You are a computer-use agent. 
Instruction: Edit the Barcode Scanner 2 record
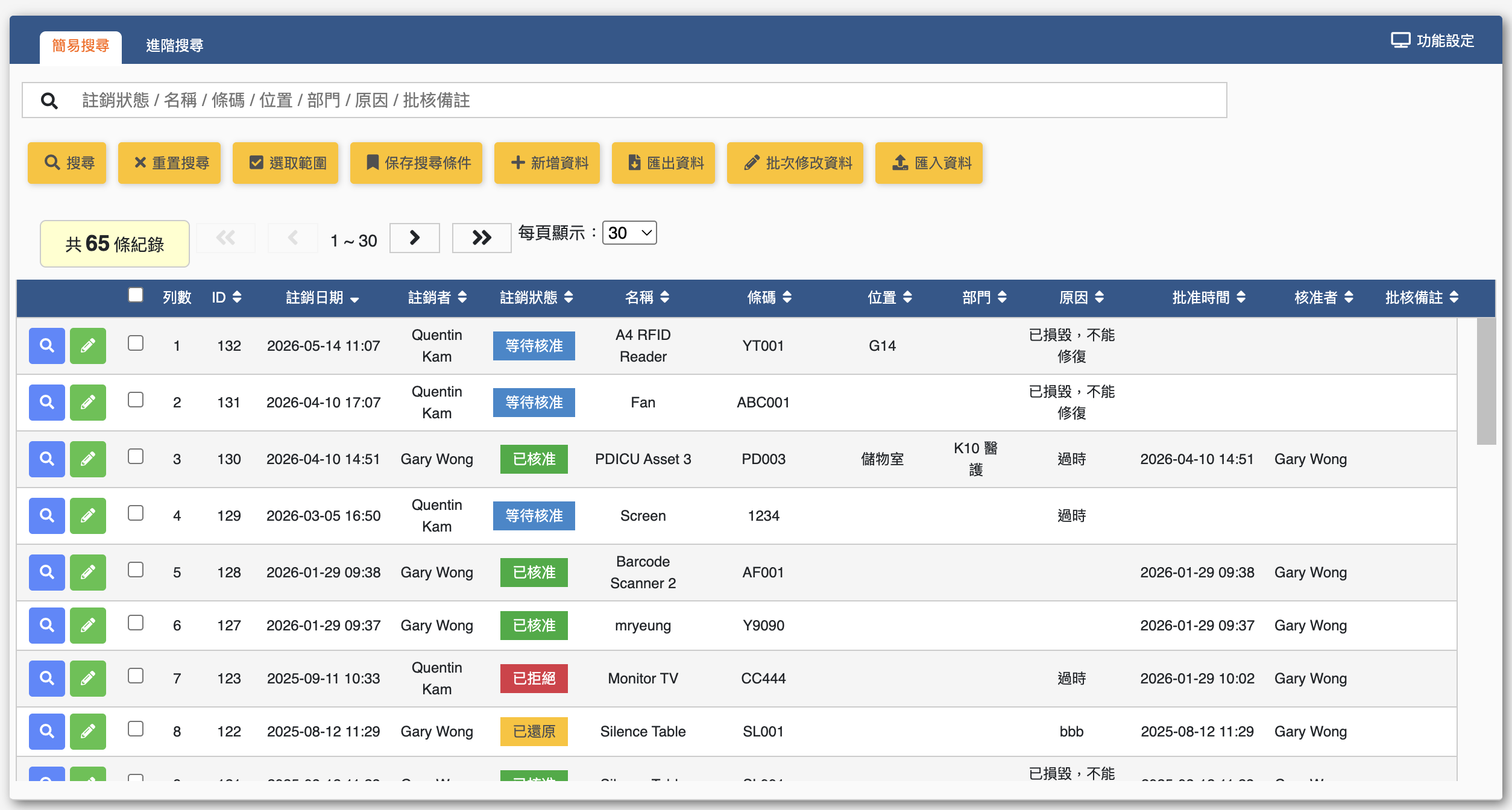coord(88,573)
